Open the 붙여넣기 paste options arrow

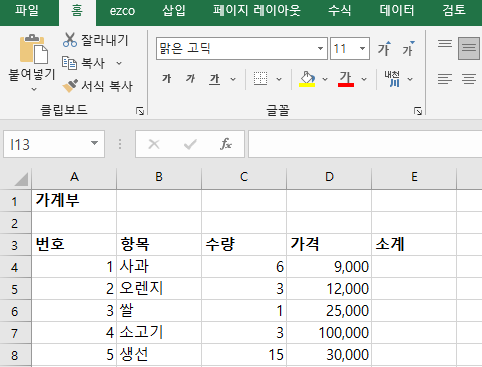pyautogui.click(x=34, y=89)
